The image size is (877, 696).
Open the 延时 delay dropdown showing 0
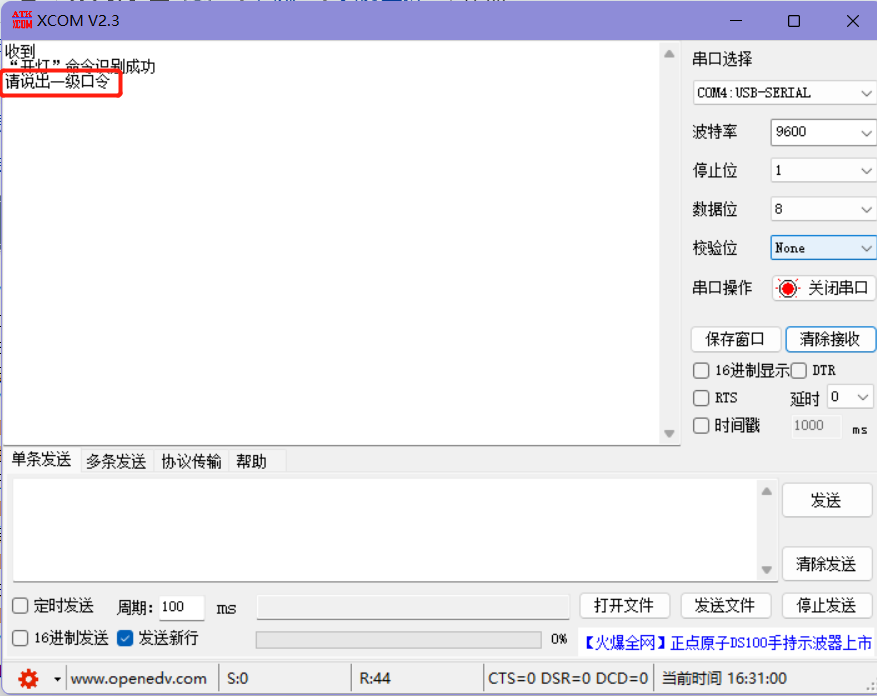click(850, 397)
